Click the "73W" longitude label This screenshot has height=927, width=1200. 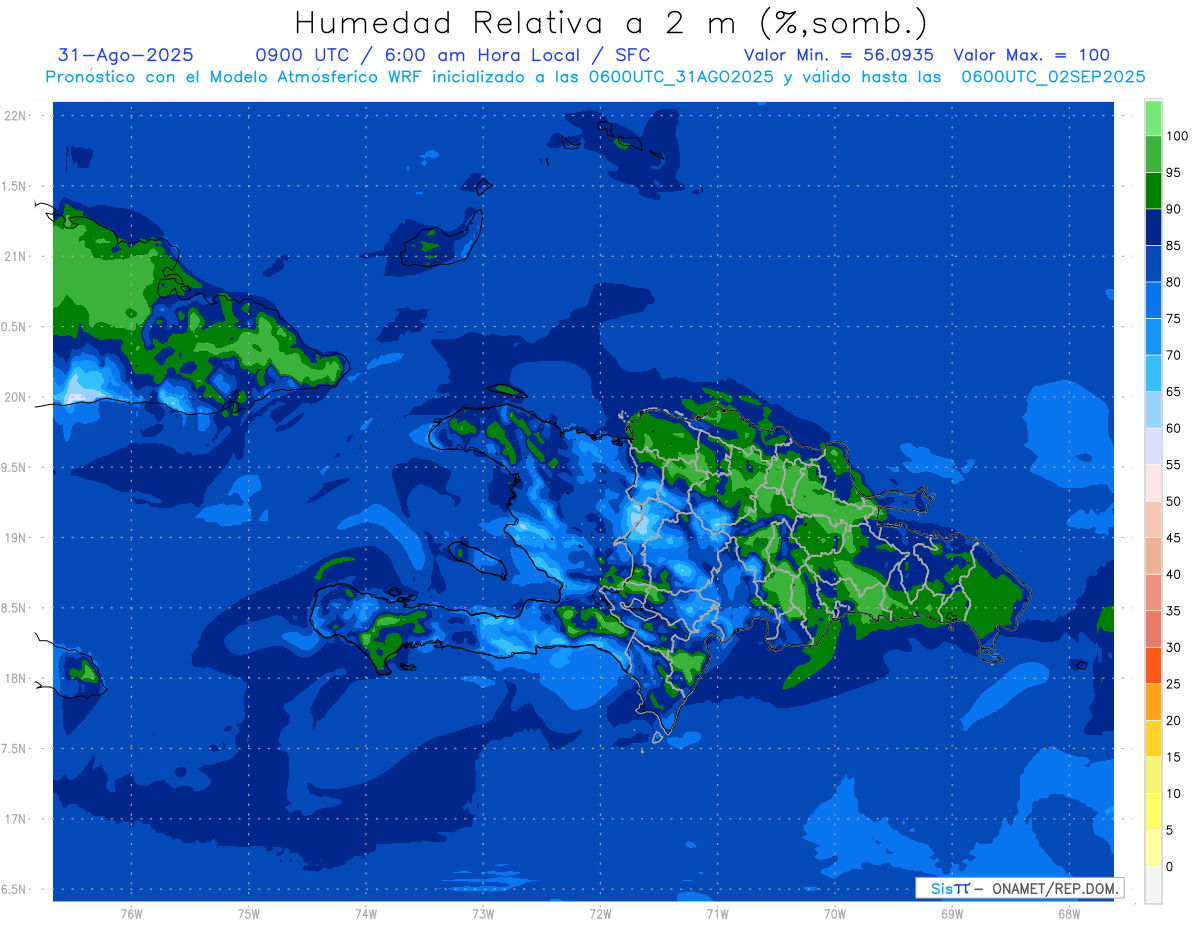pyautogui.click(x=483, y=914)
